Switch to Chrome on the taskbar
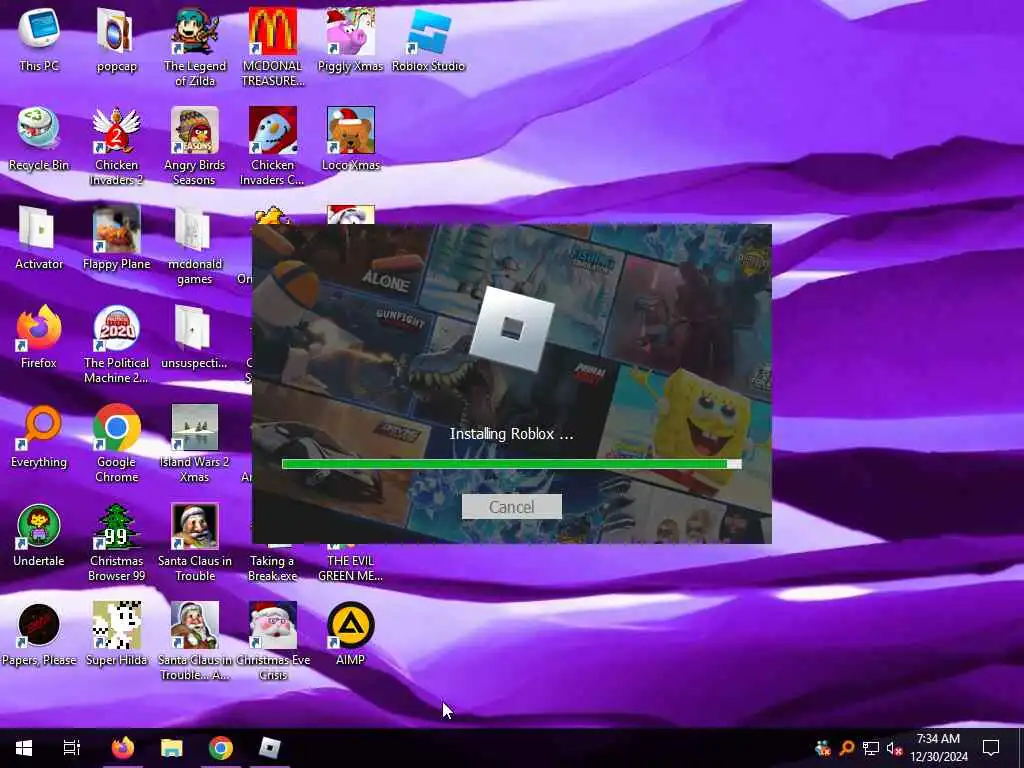1024x768 pixels. point(221,748)
